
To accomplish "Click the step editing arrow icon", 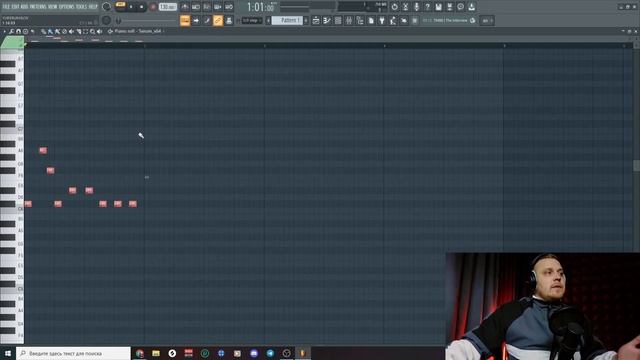I will tap(196, 20).
